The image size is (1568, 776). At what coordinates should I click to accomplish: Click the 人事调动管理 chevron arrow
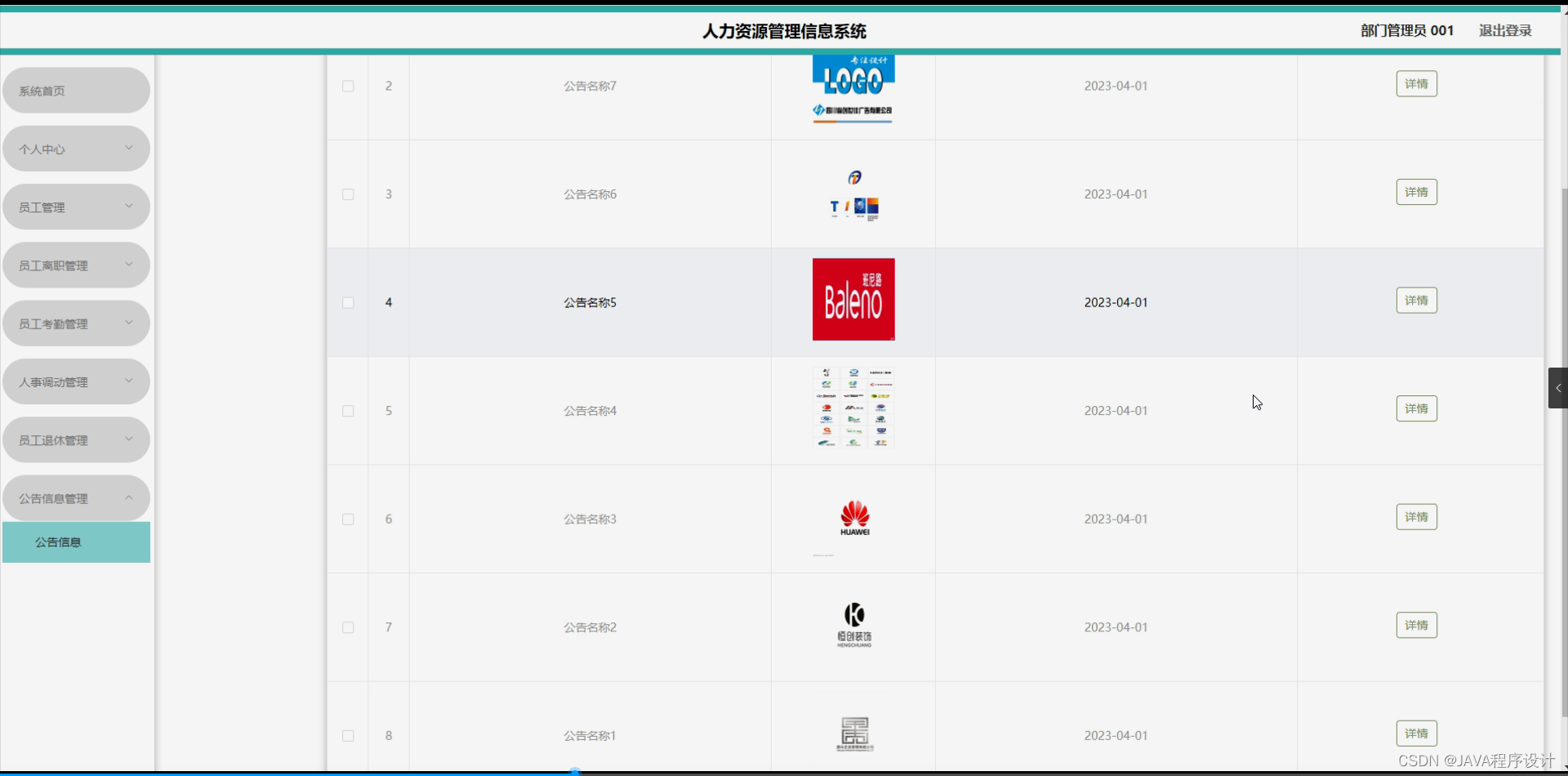tap(129, 381)
